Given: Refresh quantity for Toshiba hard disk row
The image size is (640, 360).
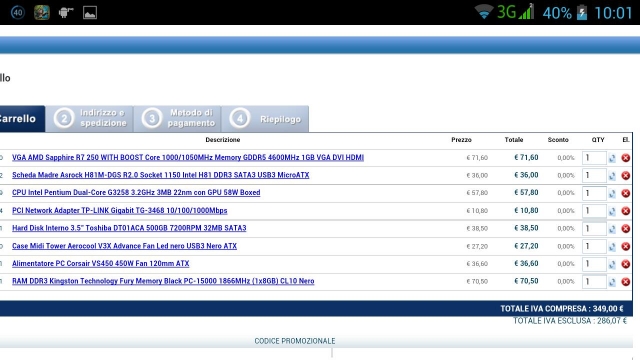Looking at the screenshot, I should [612, 229].
